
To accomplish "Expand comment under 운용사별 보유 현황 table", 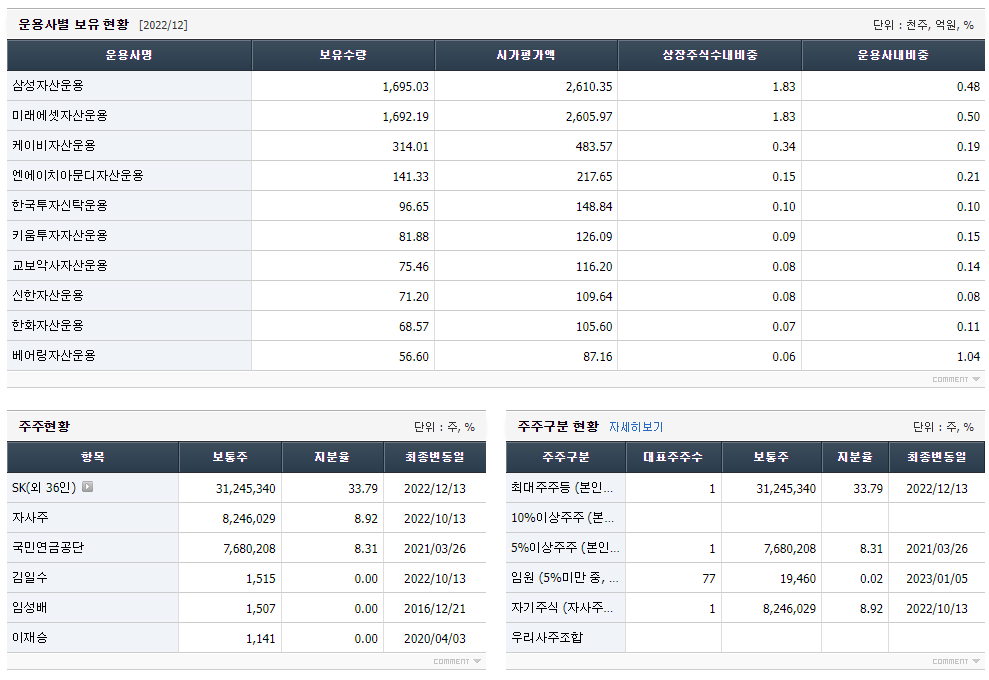I will click(956, 379).
